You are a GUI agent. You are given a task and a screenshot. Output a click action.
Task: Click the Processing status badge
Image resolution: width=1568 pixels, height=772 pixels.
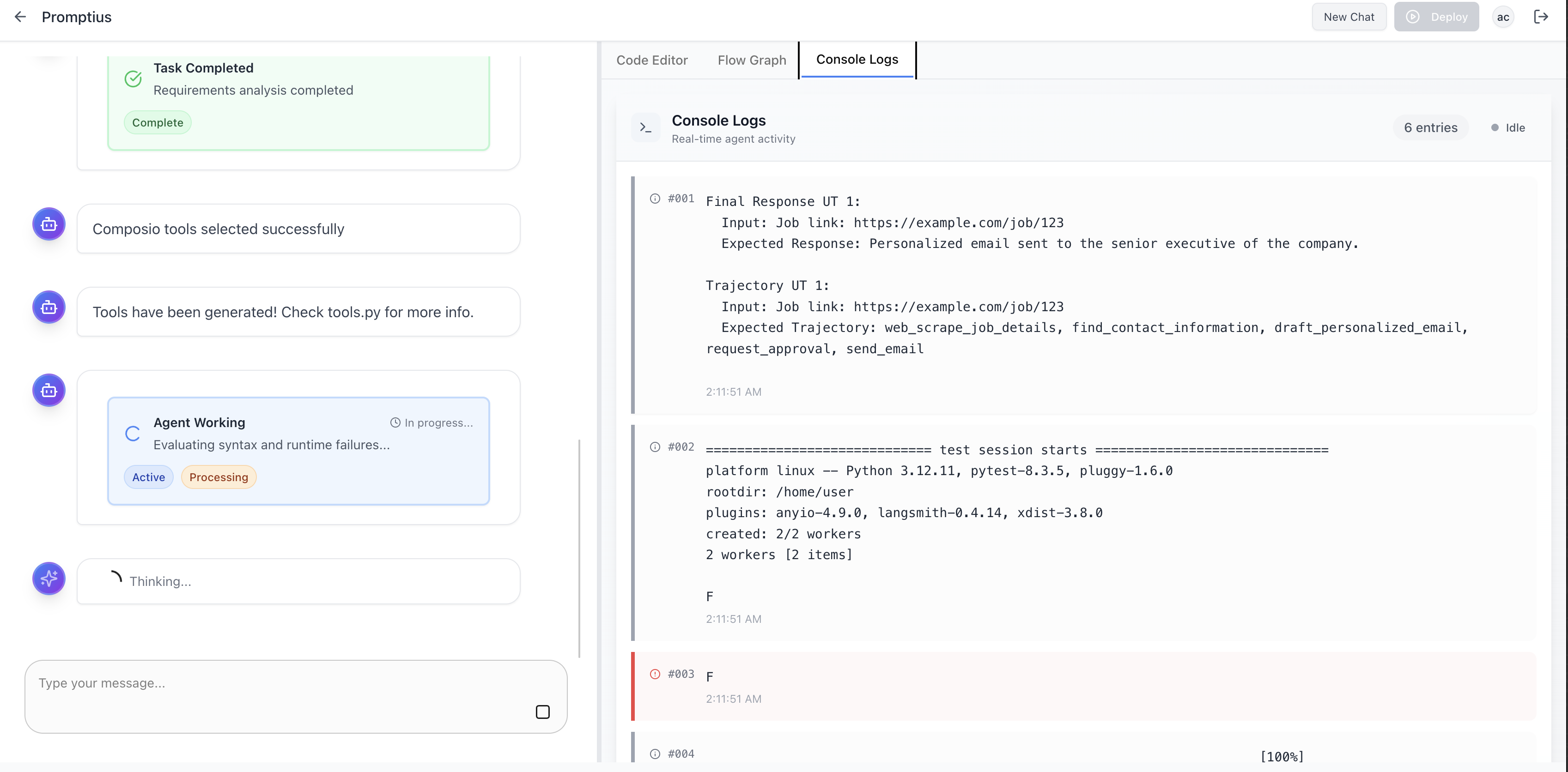tap(219, 477)
